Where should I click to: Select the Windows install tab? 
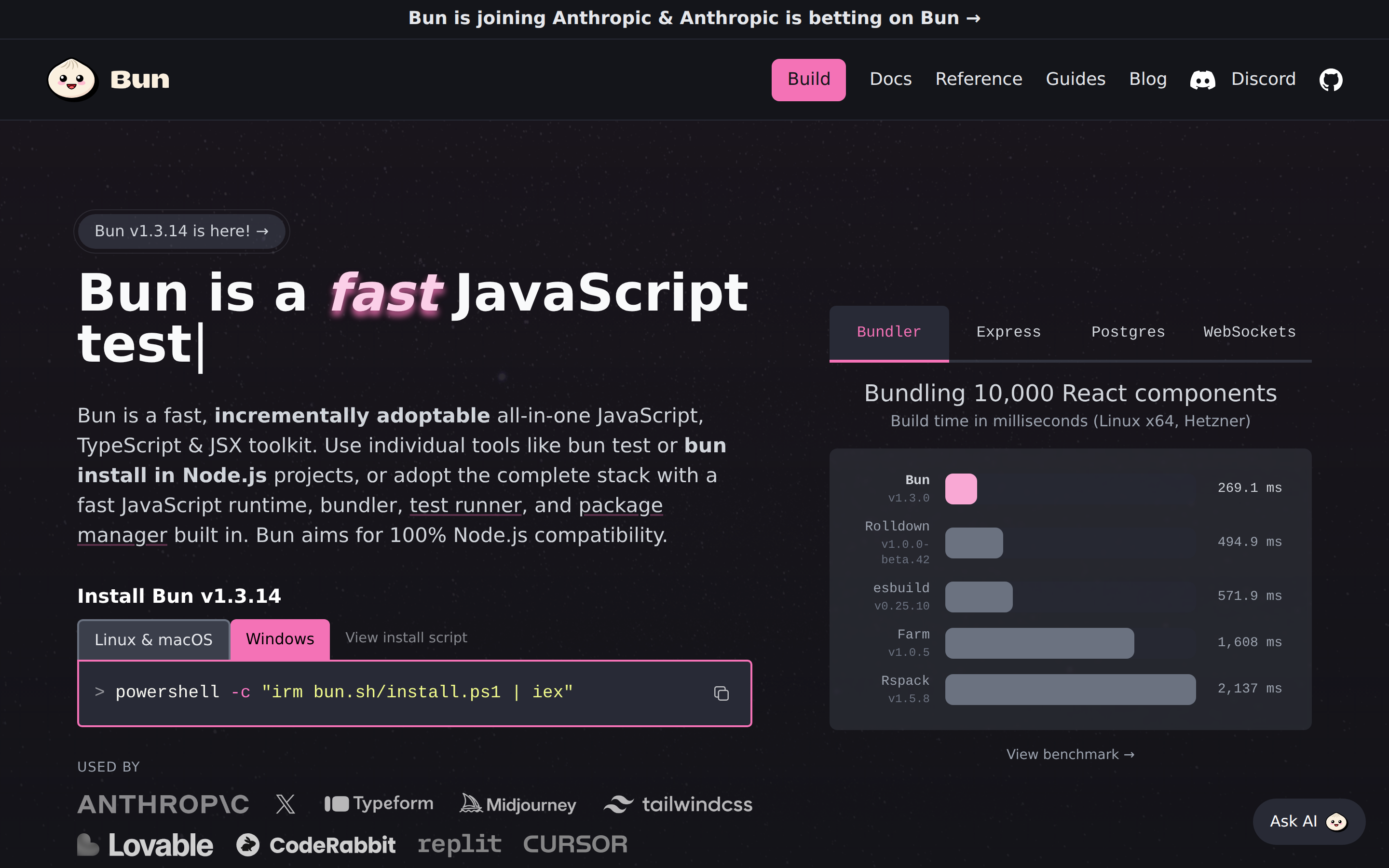(x=280, y=639)
